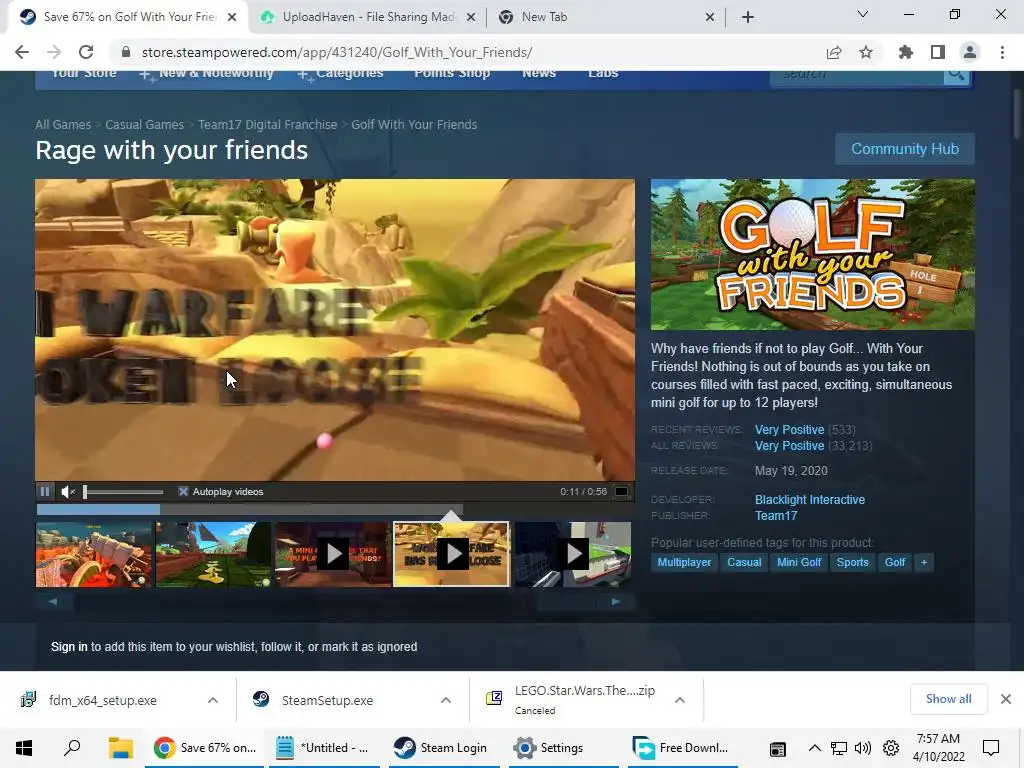Viewport: 1024px width, 768px height.
Task: Unmute the trailer video sound
Action: [x=68, y=491]
